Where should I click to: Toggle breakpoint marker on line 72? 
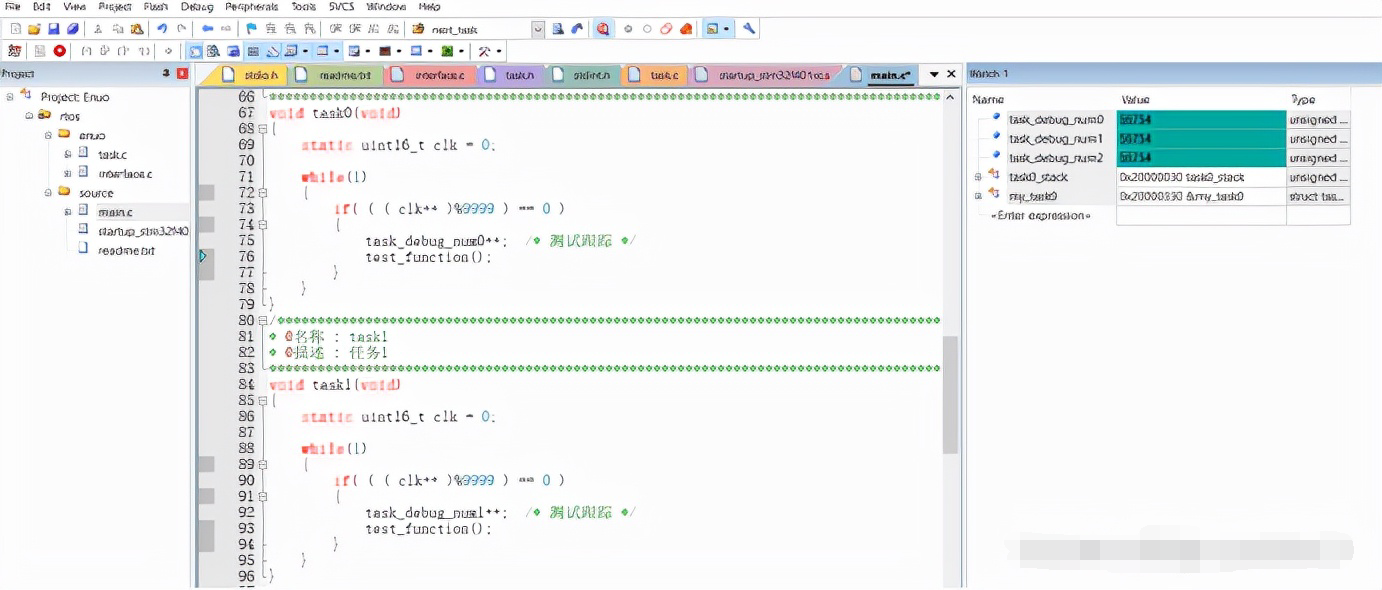click(206, 193)
